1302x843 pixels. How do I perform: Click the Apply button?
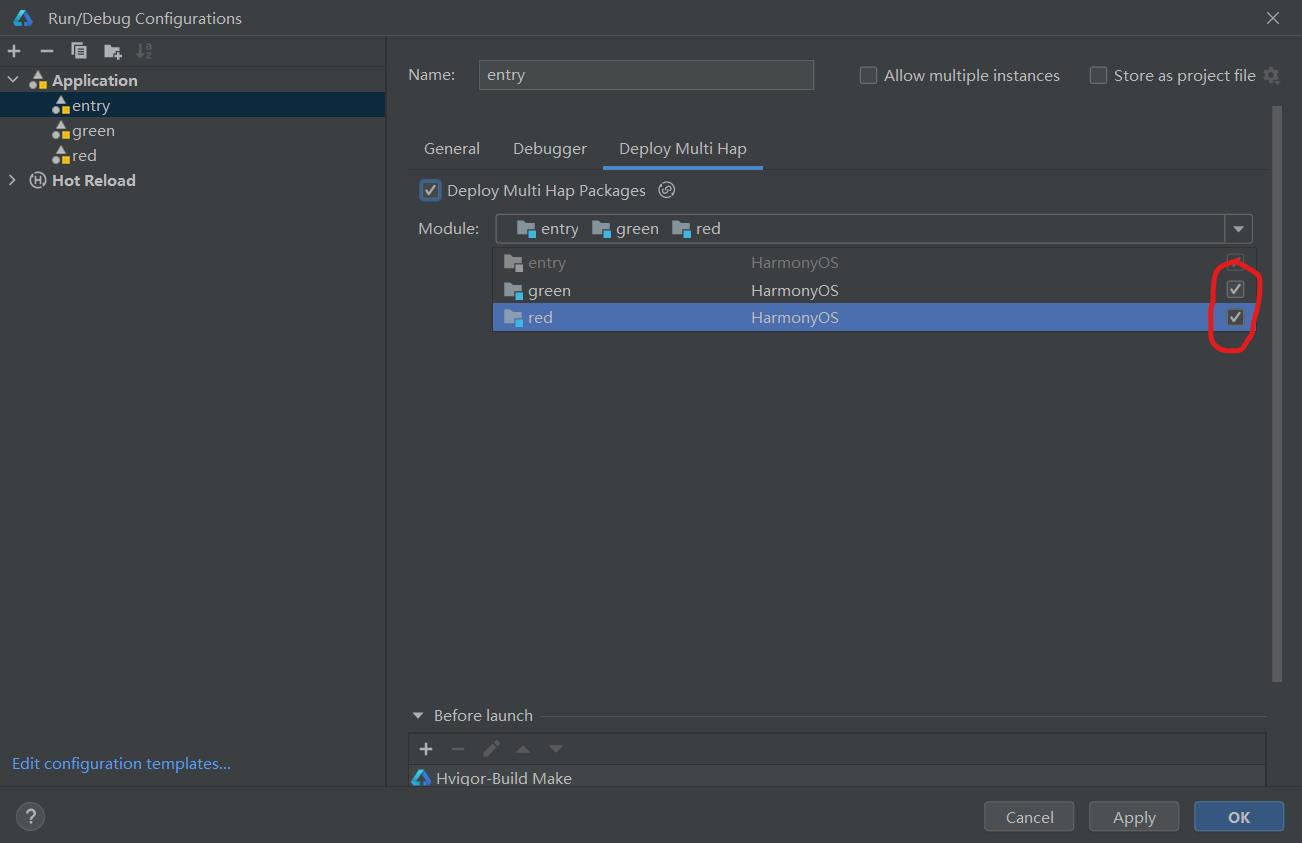[1134, 817]
